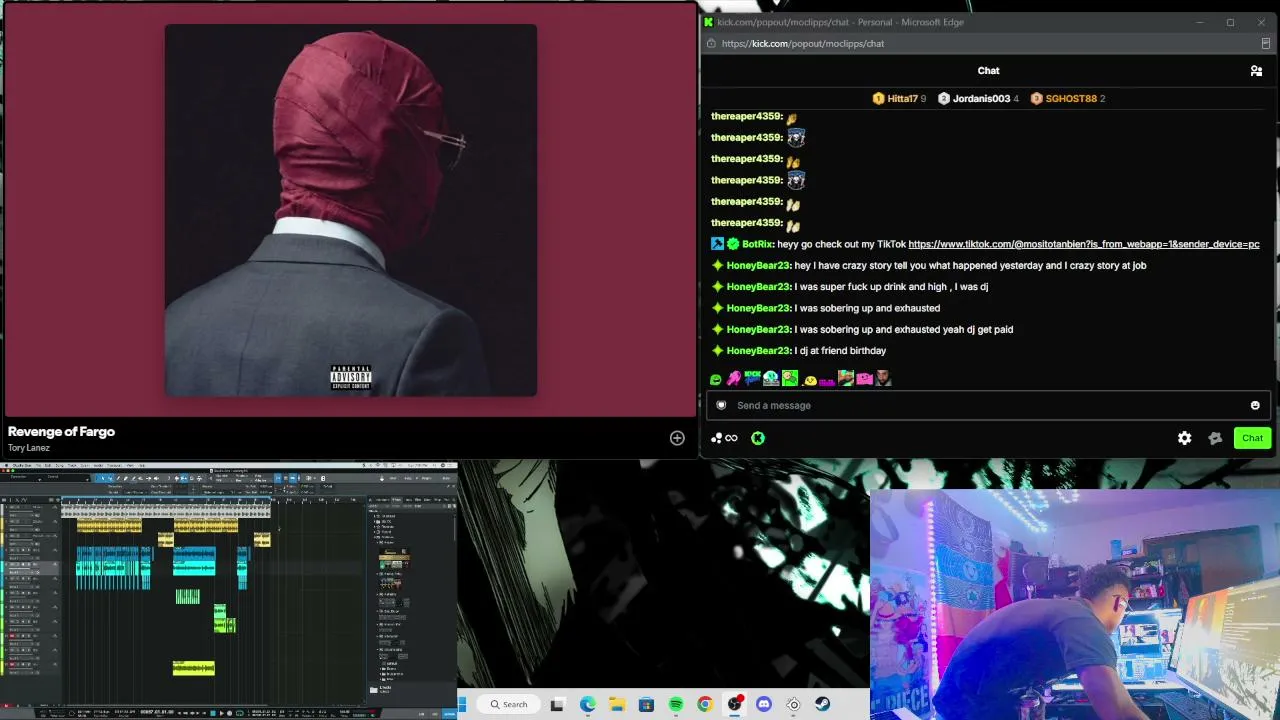Insert the pink quick emote

[734, 378]
